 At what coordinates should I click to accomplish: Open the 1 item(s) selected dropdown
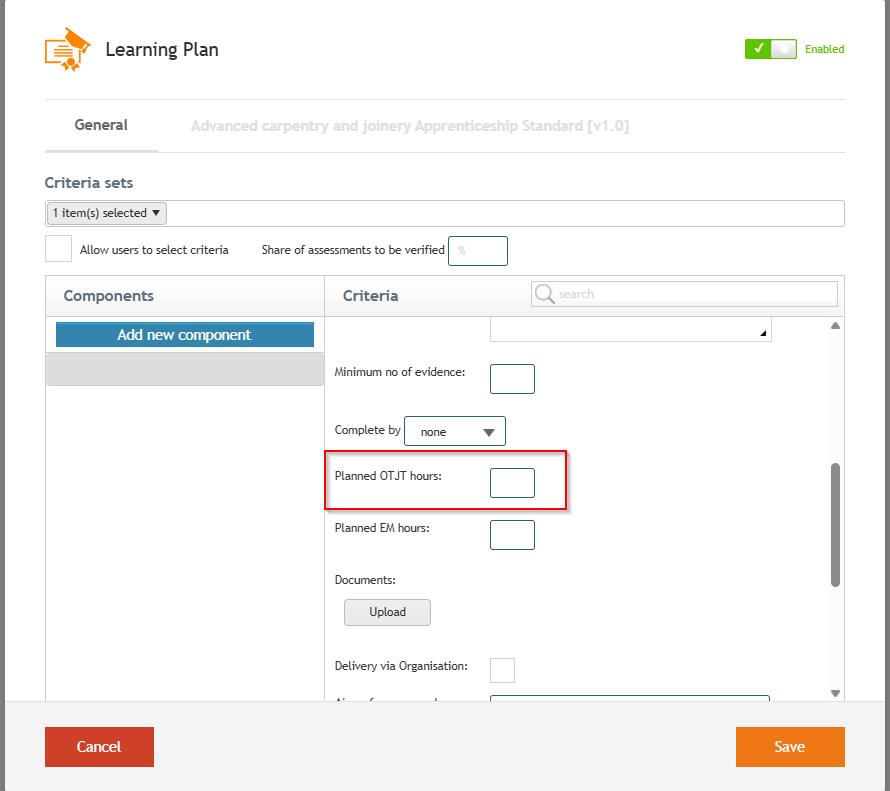pyautogui.click(x=106, y=213)
